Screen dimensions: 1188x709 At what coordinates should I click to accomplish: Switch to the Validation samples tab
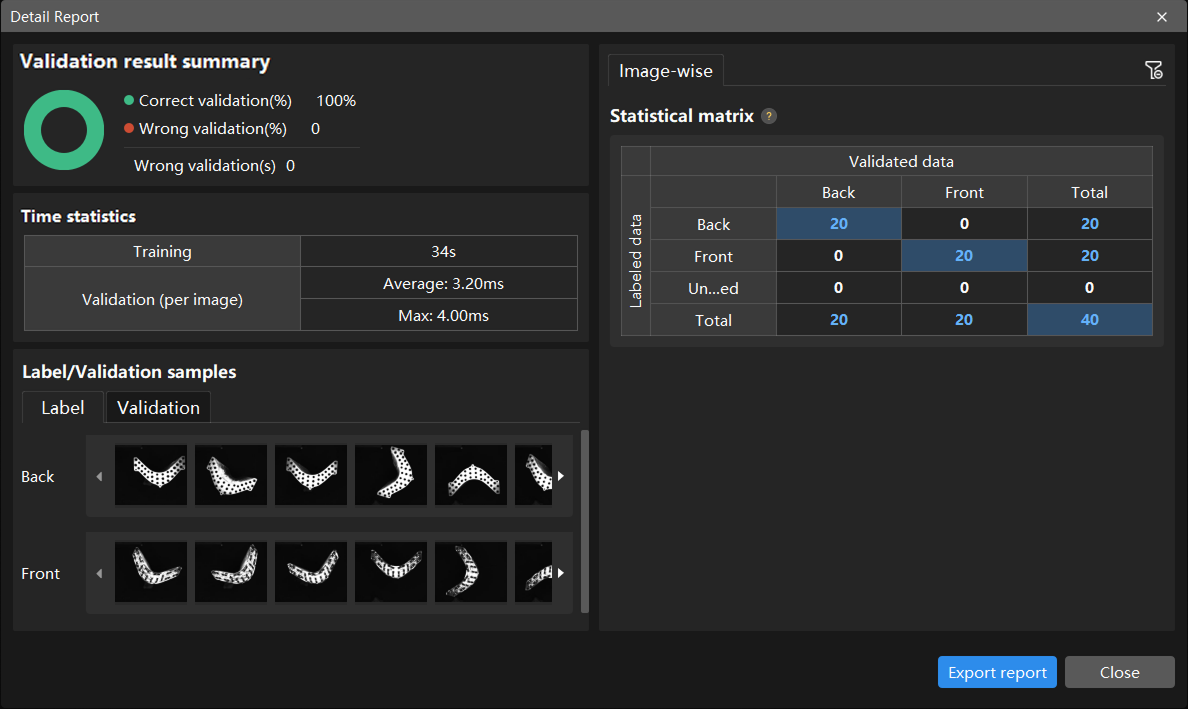(158, 408)
